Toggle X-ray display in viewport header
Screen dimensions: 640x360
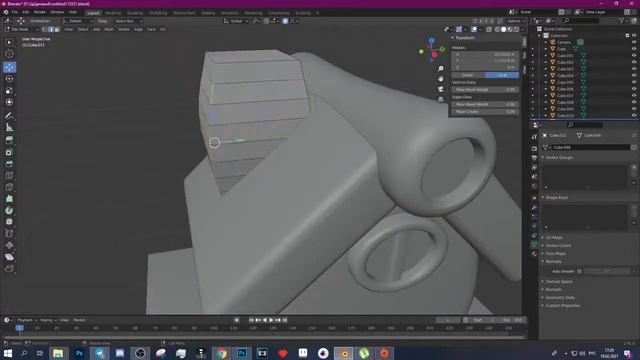(489, 29)
